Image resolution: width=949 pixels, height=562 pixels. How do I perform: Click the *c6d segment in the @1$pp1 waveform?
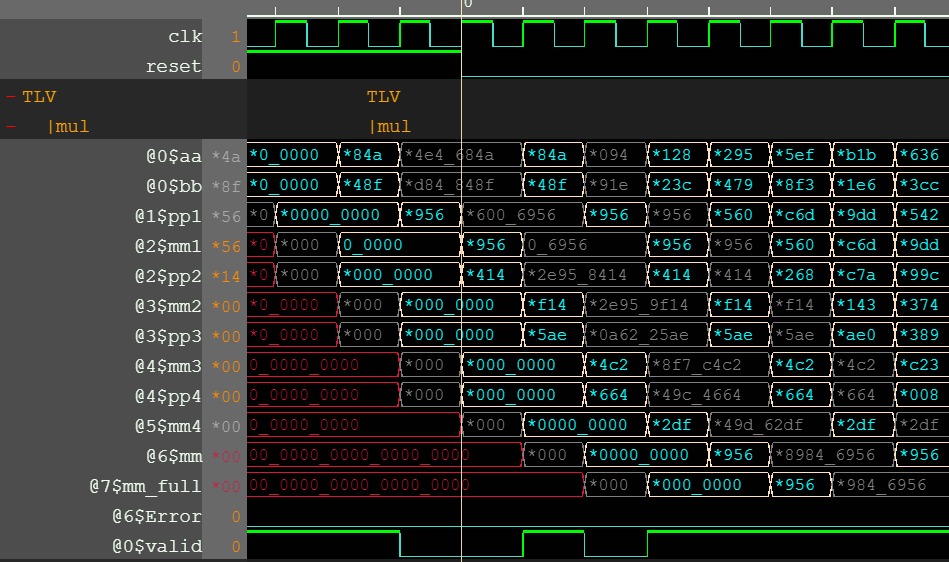point(801,215)
